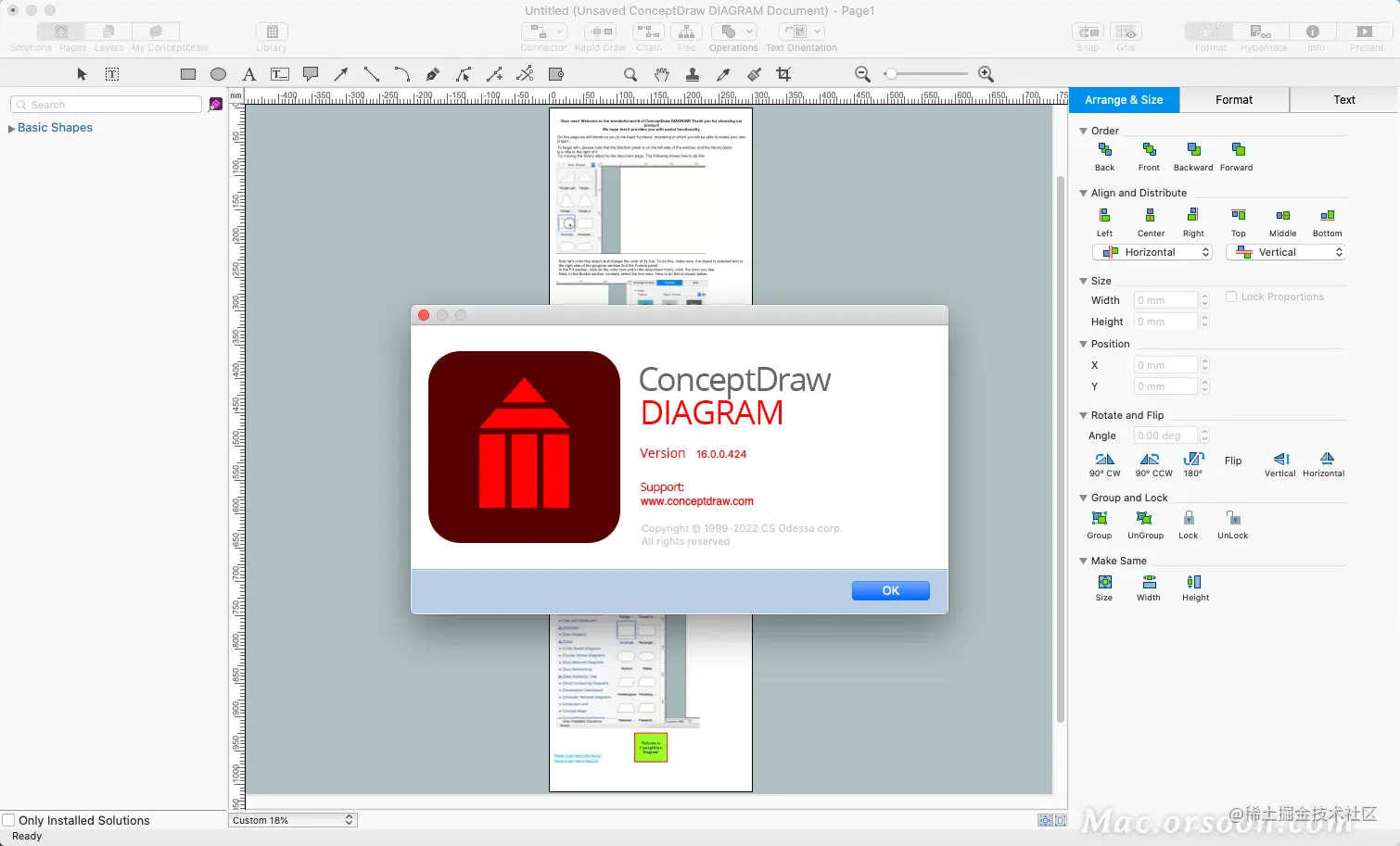The image size is (1400, 846).
Task: Select the Format Painter brush tool
Action: point(754,74)
